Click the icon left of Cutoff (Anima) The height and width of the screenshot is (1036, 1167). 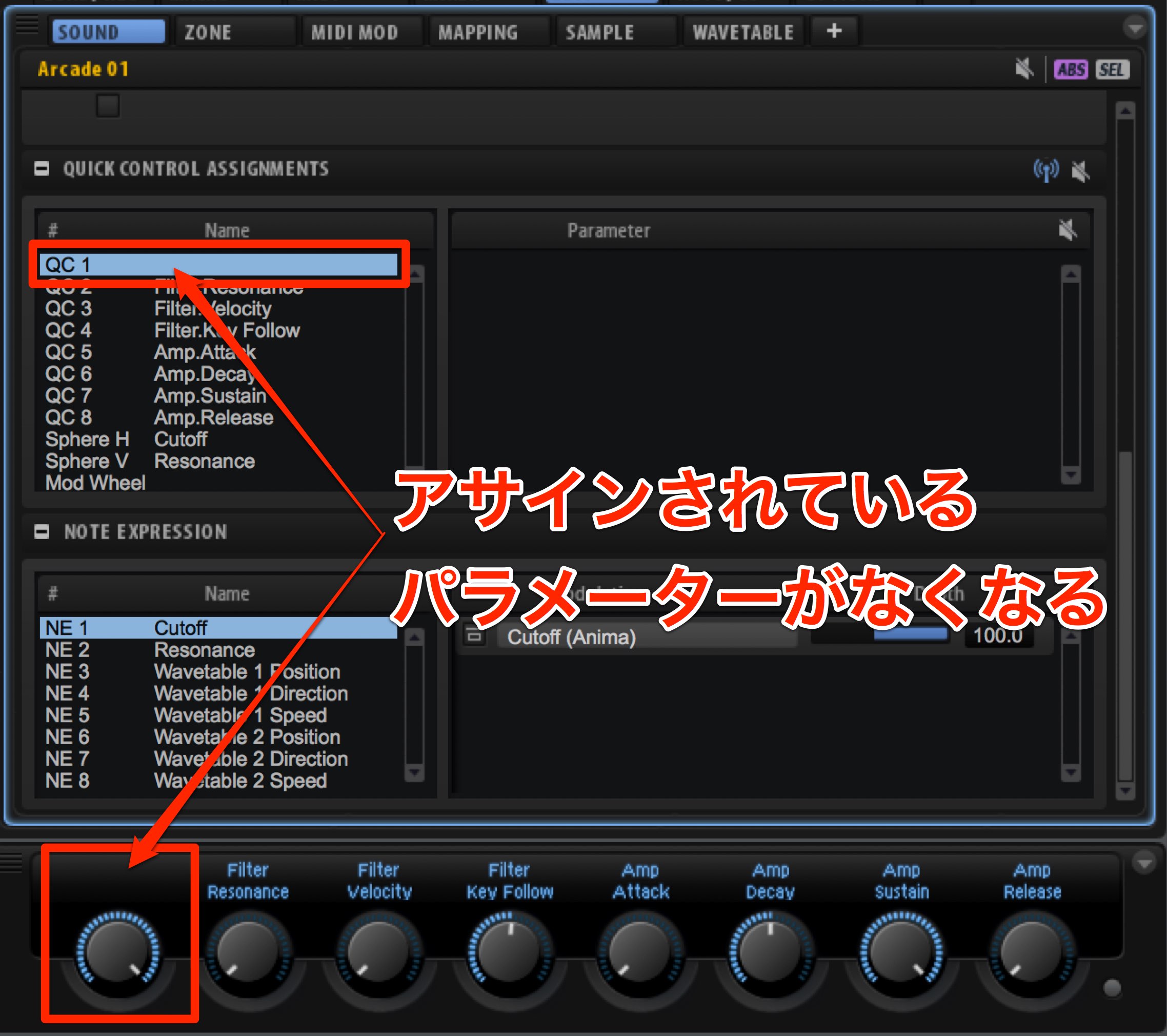click(474, 635)
